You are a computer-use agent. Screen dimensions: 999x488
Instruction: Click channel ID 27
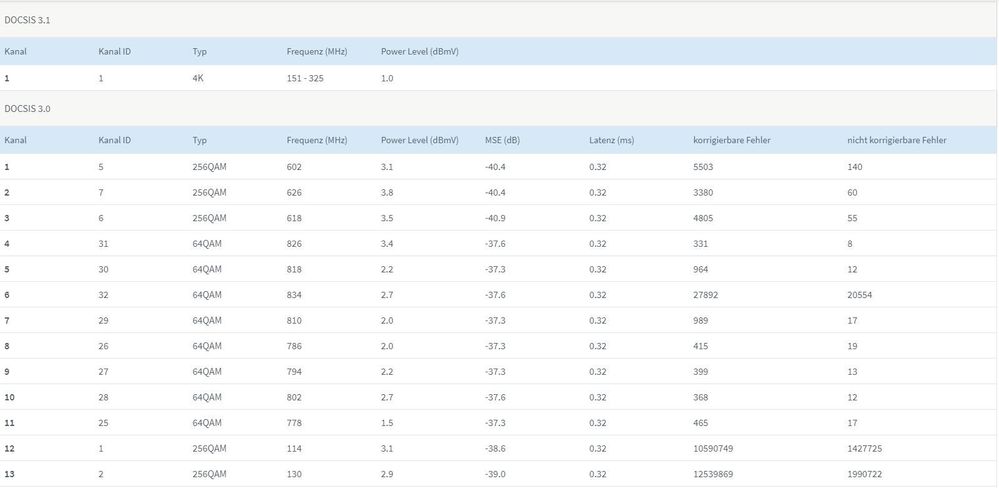coord(103,371)
